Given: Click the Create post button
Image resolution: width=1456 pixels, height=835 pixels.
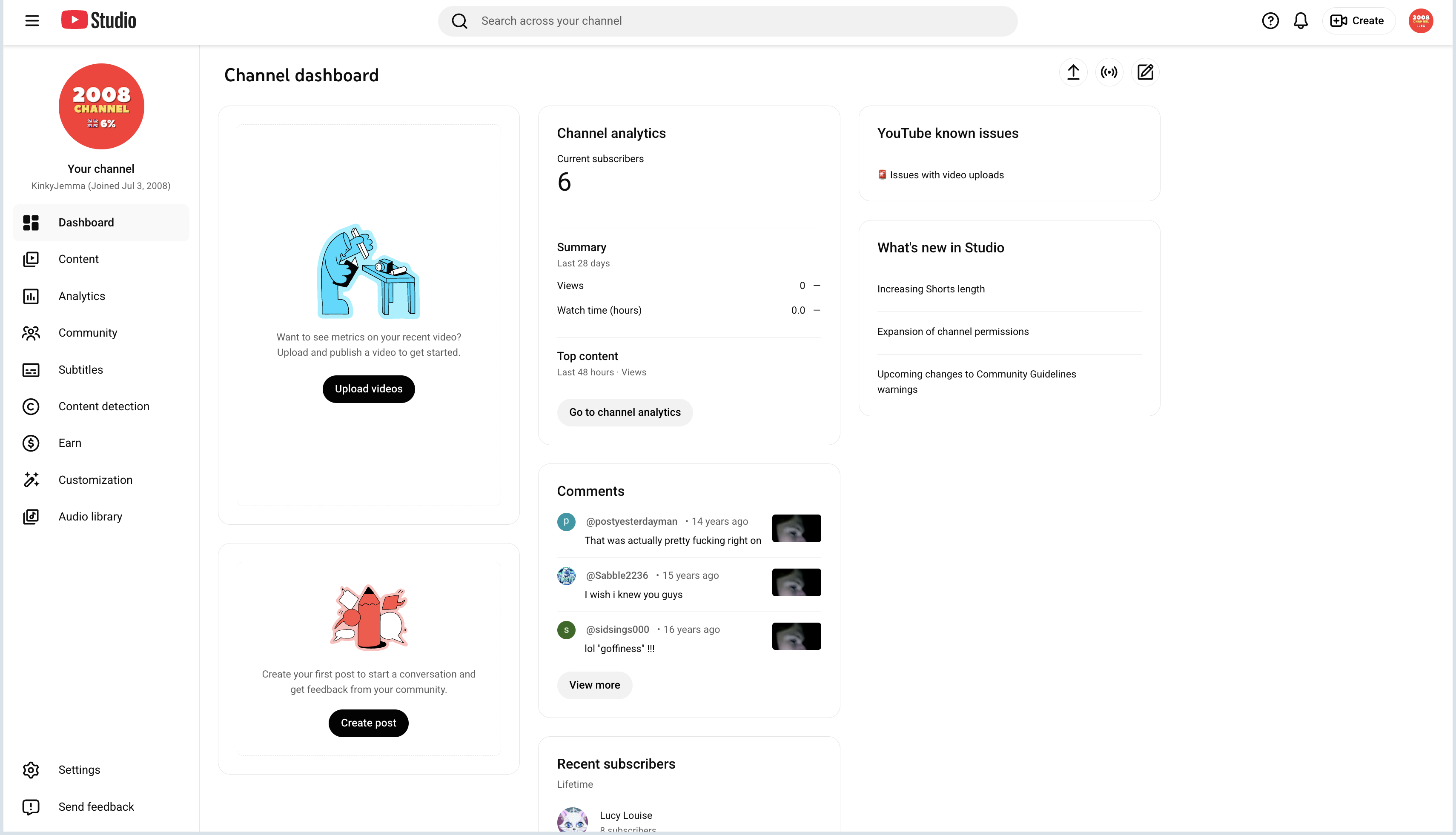Looking at the screenshot, I should (368, 723).
